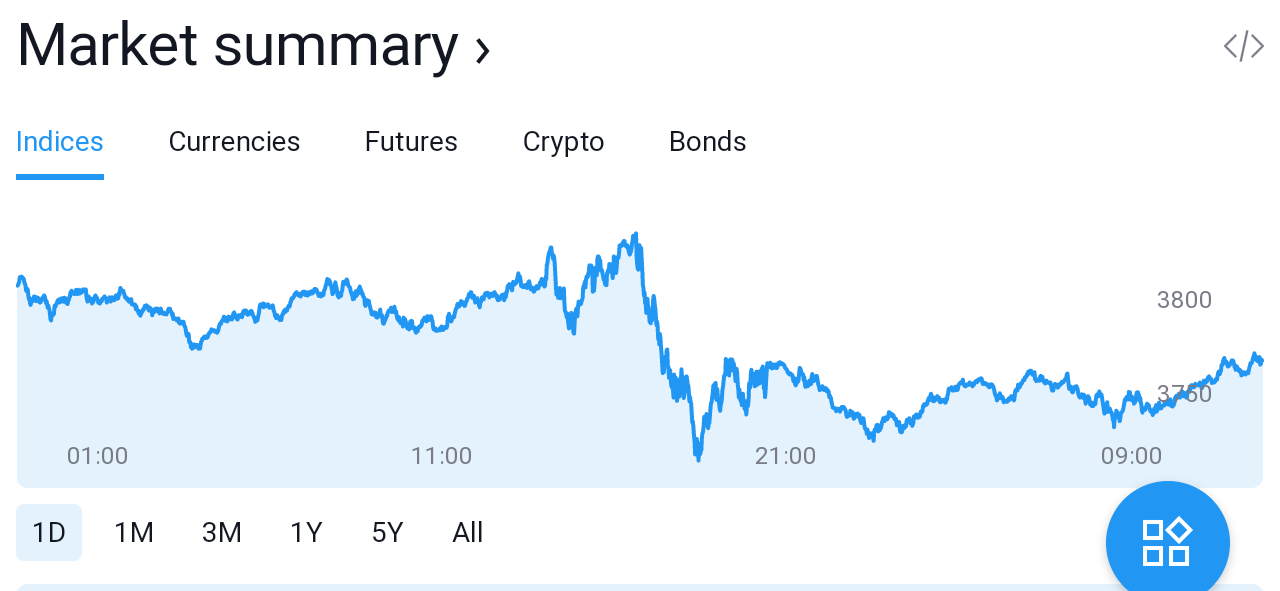The width and height of the screenshot is (1280, 591).
Task: Open the blue widgets floating button
Action: [1167, 542]
